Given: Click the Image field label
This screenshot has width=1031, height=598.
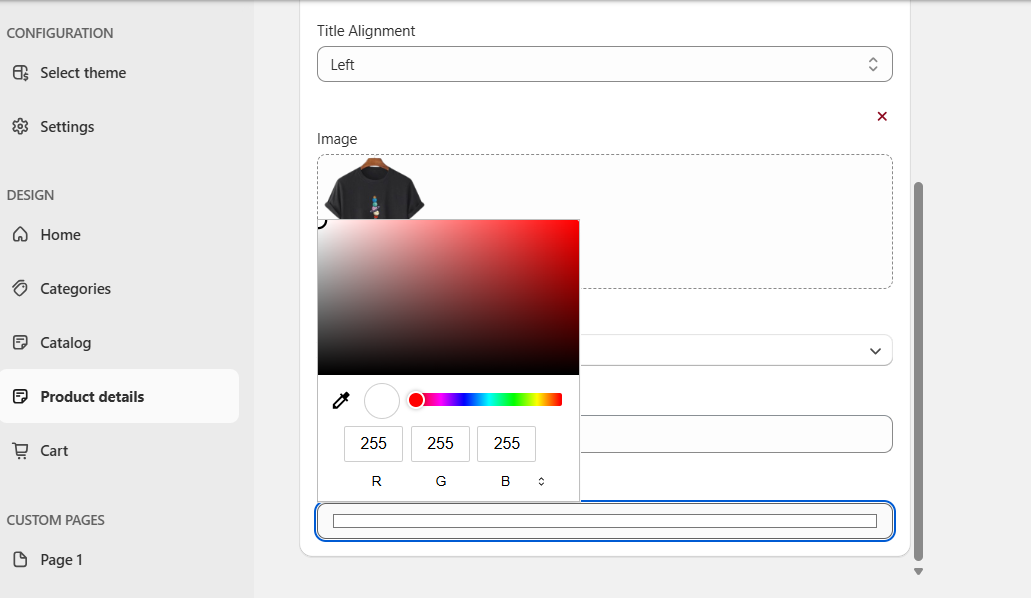Looking at the screenshot, I should point(337,139).
